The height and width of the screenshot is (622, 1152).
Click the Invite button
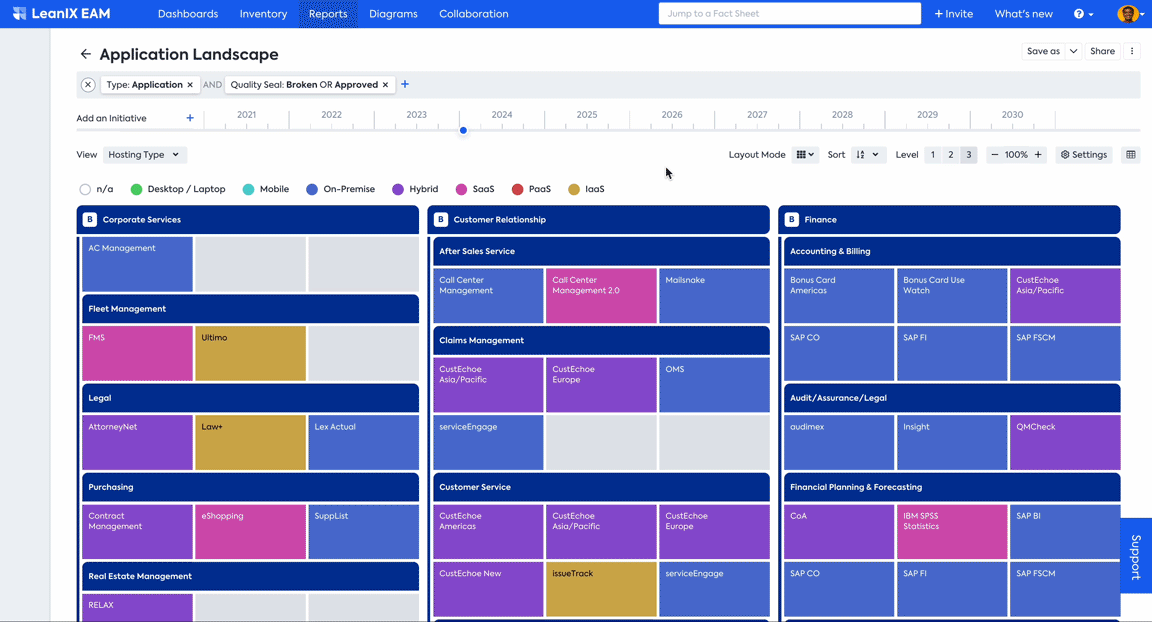coord(954,14)
